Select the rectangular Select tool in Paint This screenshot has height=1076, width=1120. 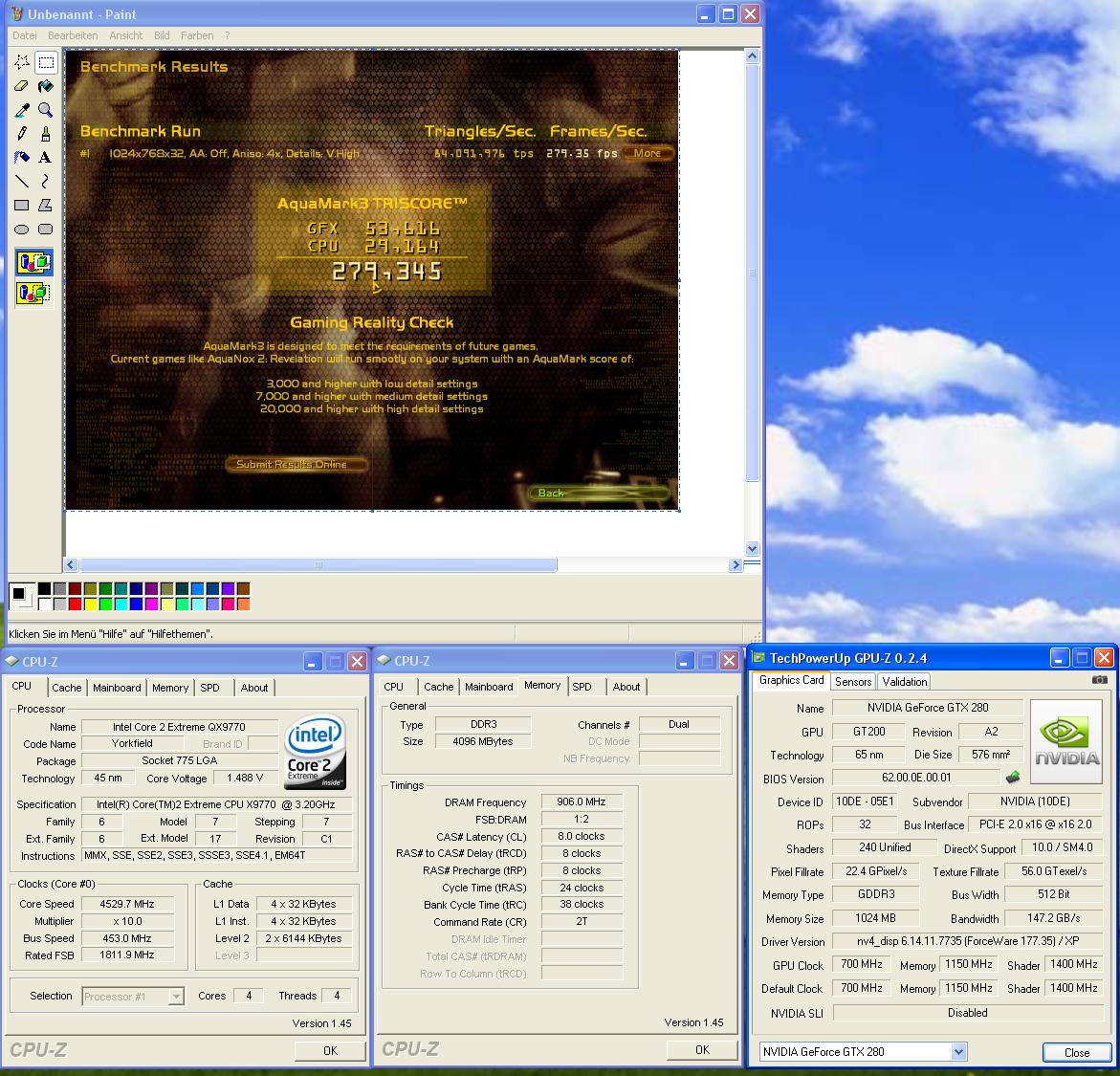pyautogui.click(x=46, y=62)
